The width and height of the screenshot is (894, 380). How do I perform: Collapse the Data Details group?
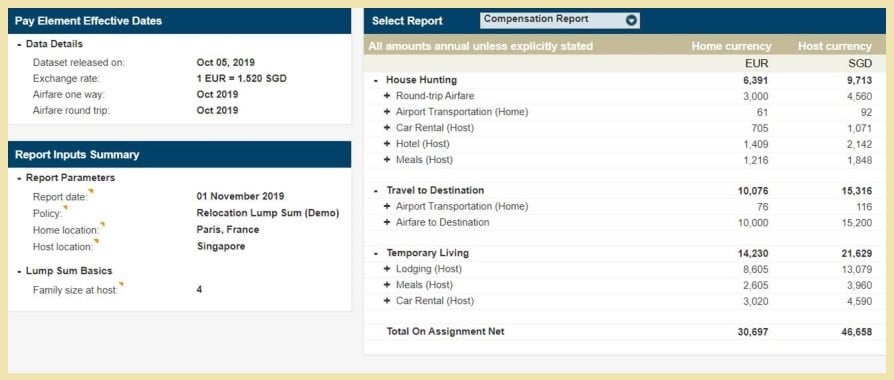19,45
